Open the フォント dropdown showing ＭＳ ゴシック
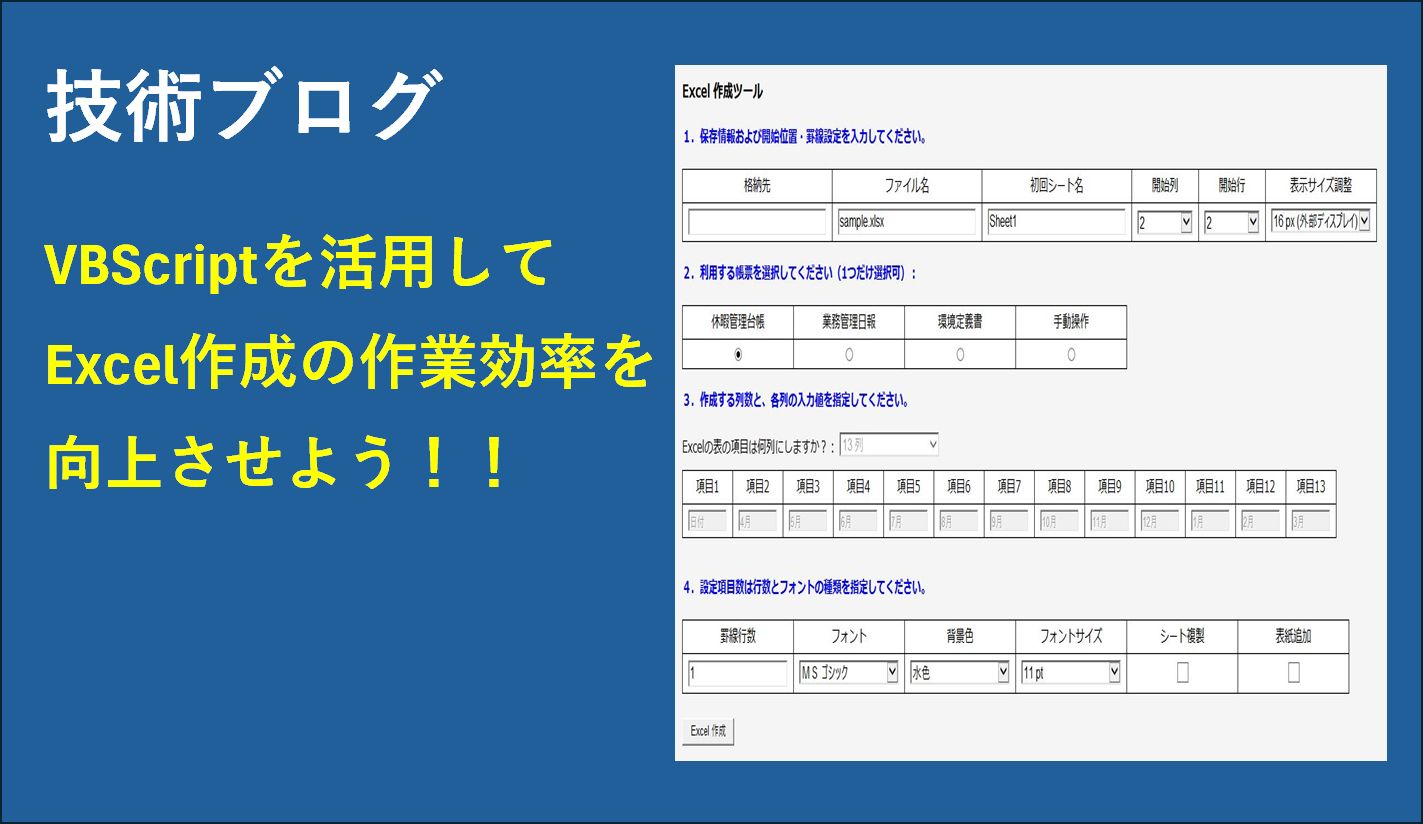 (x=849, y=673)
